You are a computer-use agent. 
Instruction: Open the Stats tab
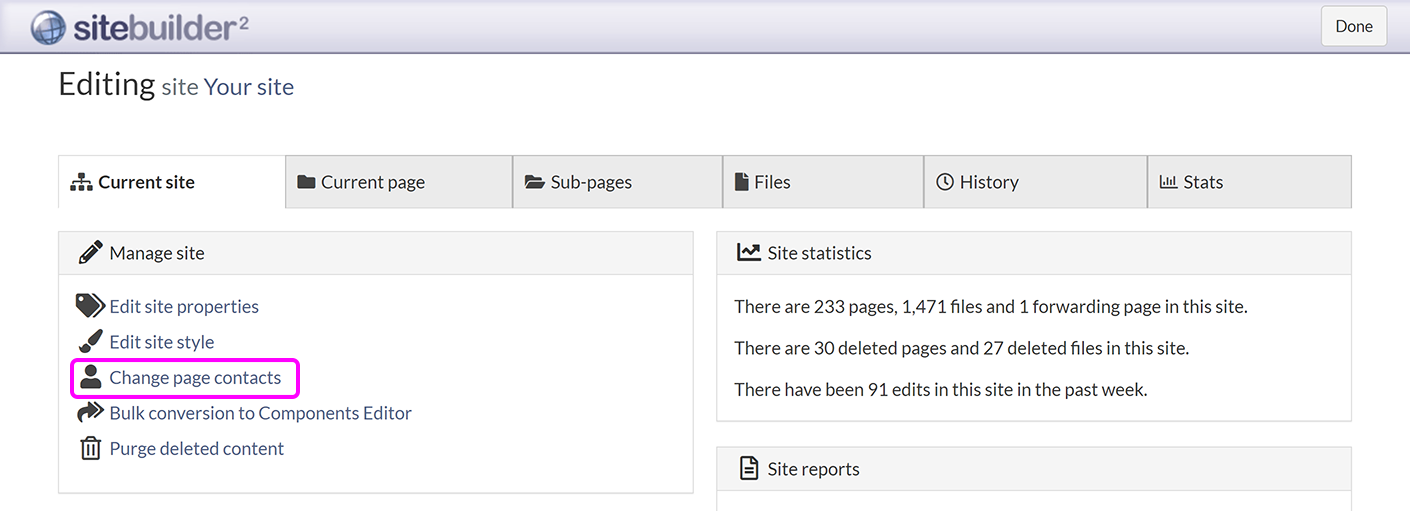(1202, 182)
